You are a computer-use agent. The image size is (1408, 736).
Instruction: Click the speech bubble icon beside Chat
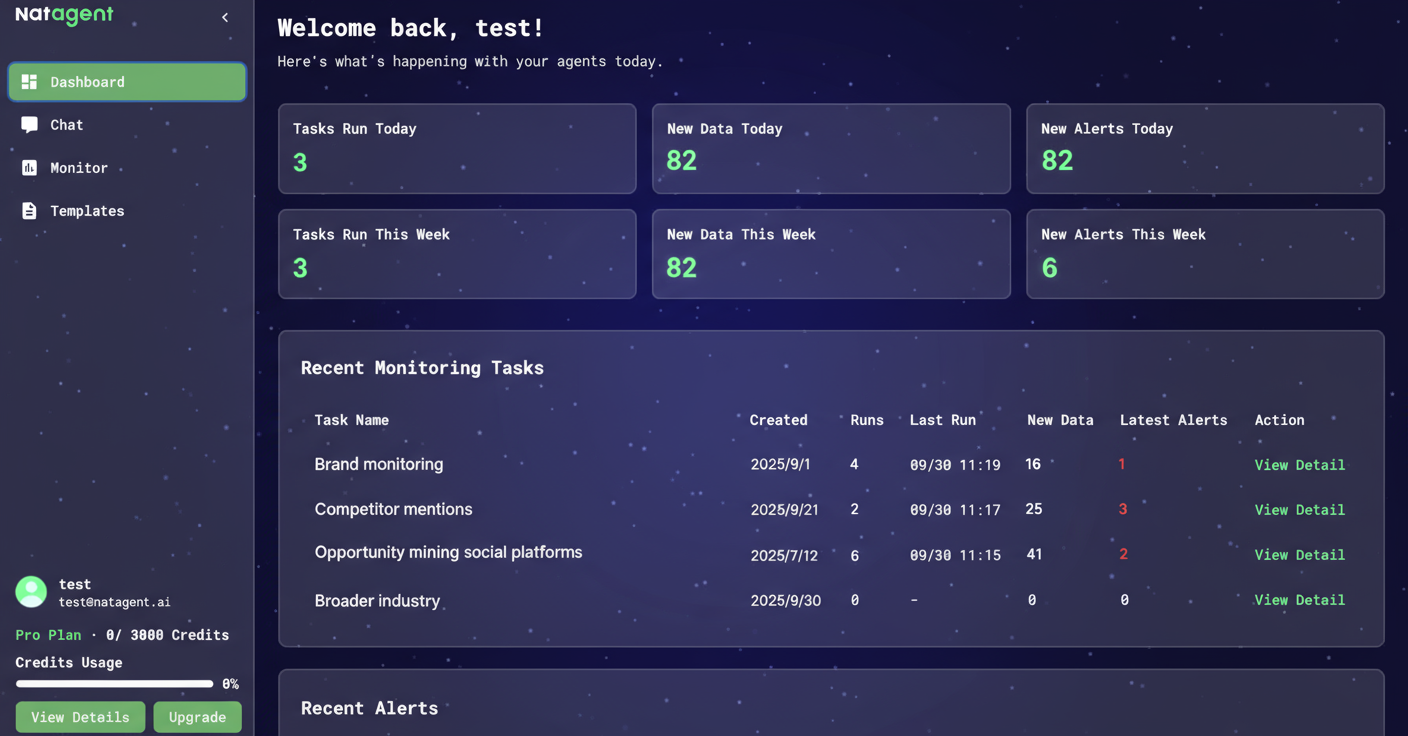tap(28, 124)
